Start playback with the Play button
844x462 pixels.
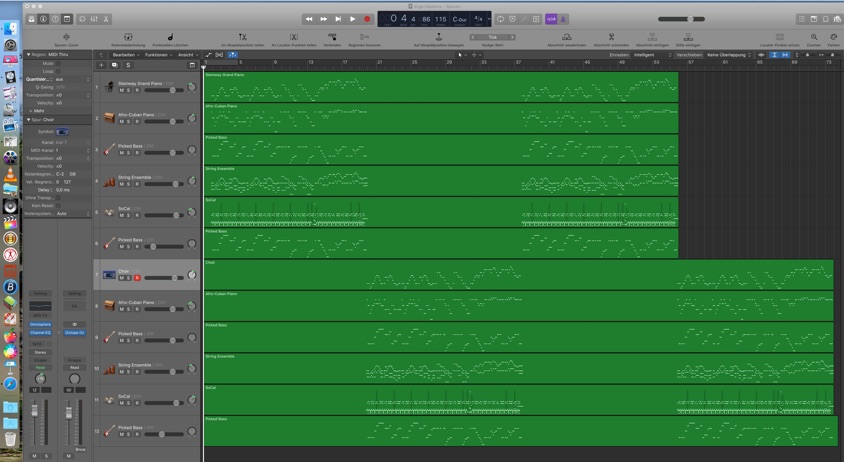(353, 19)
